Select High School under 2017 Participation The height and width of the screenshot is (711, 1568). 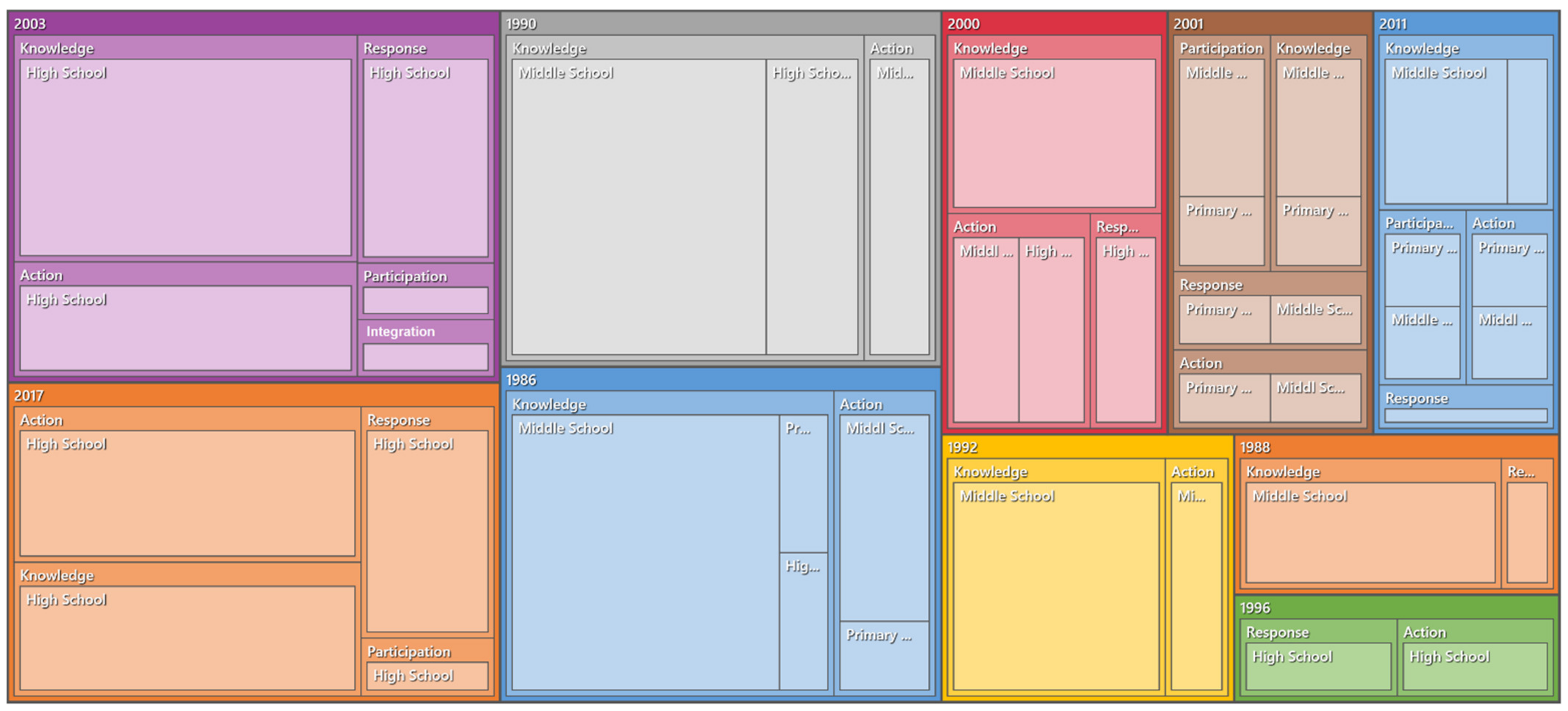click(x=427, y=676)
